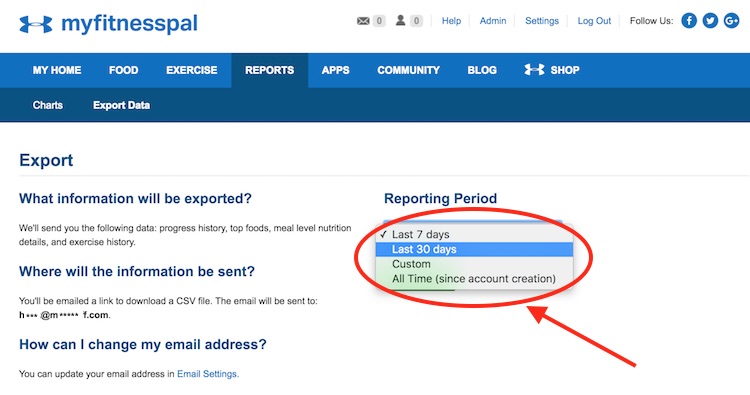Choose the Custom period option
Viewport: 750px width, 395px height.
[474, 264]
